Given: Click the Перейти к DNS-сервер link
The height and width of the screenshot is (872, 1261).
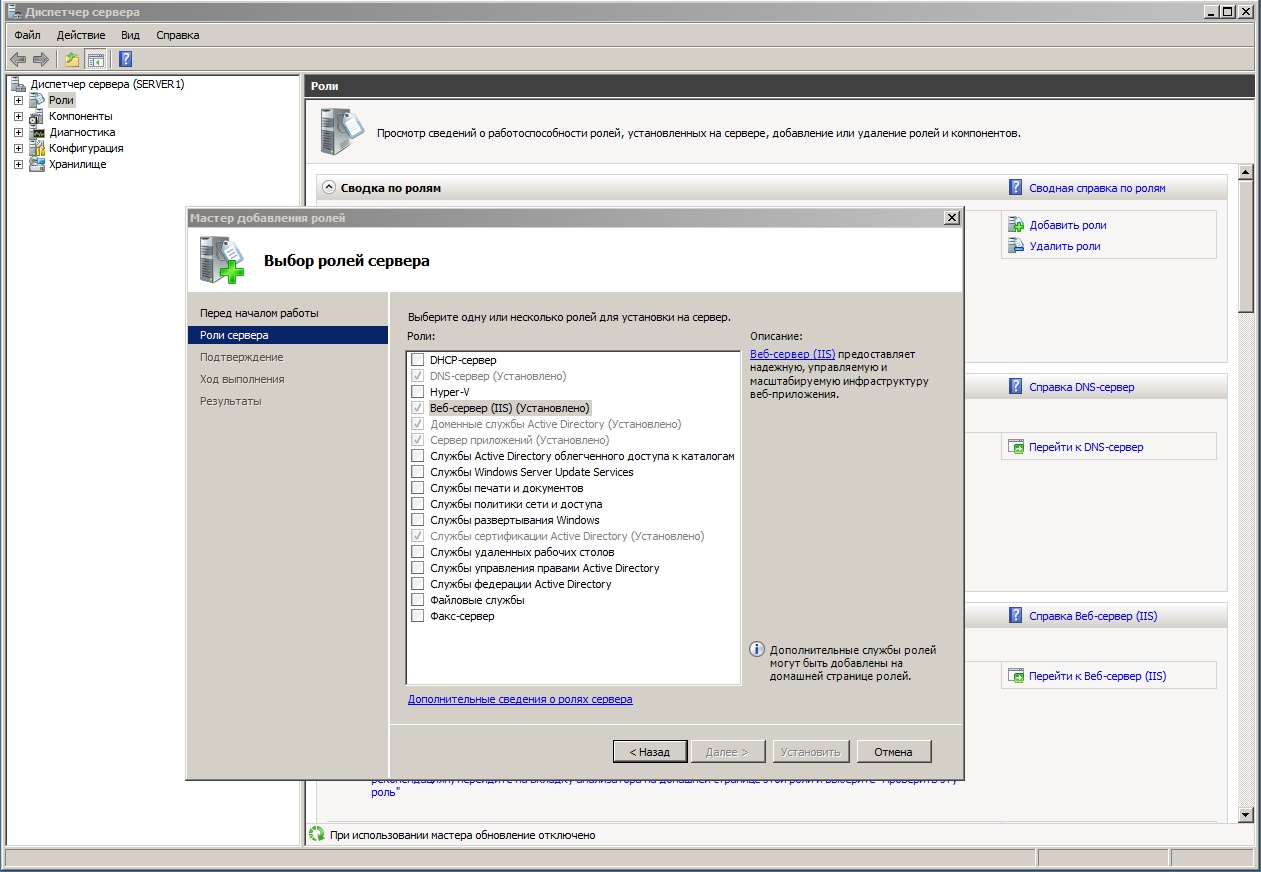Looking at the screenshot, I should coord(1086,447).
